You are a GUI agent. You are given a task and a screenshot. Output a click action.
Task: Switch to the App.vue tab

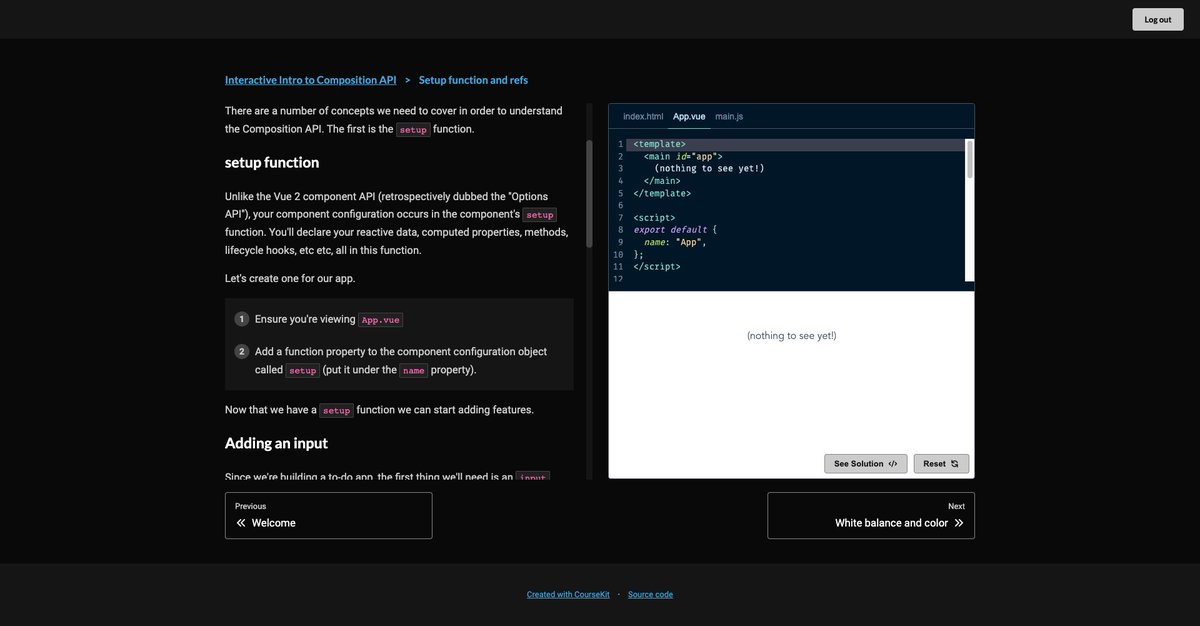click(689, 116)
